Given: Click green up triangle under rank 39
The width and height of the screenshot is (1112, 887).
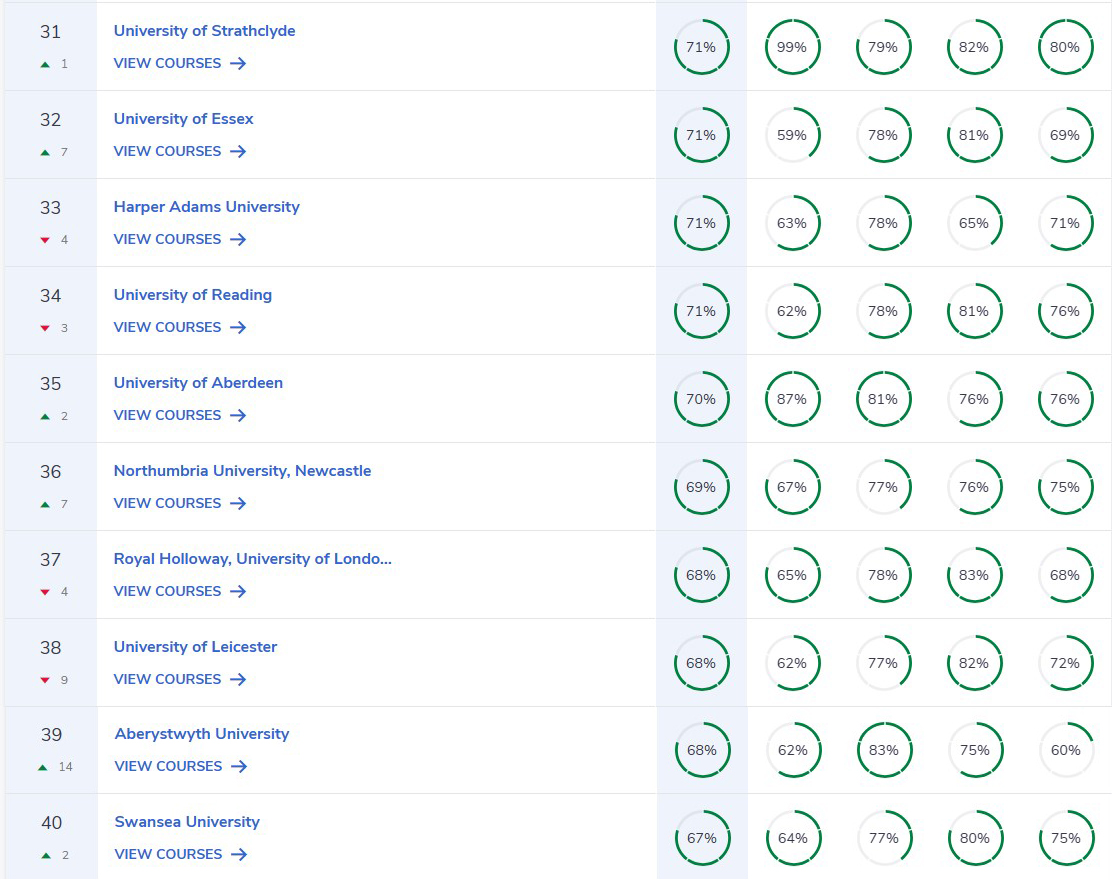Looking at the screenshot, I should pos(43,768).
